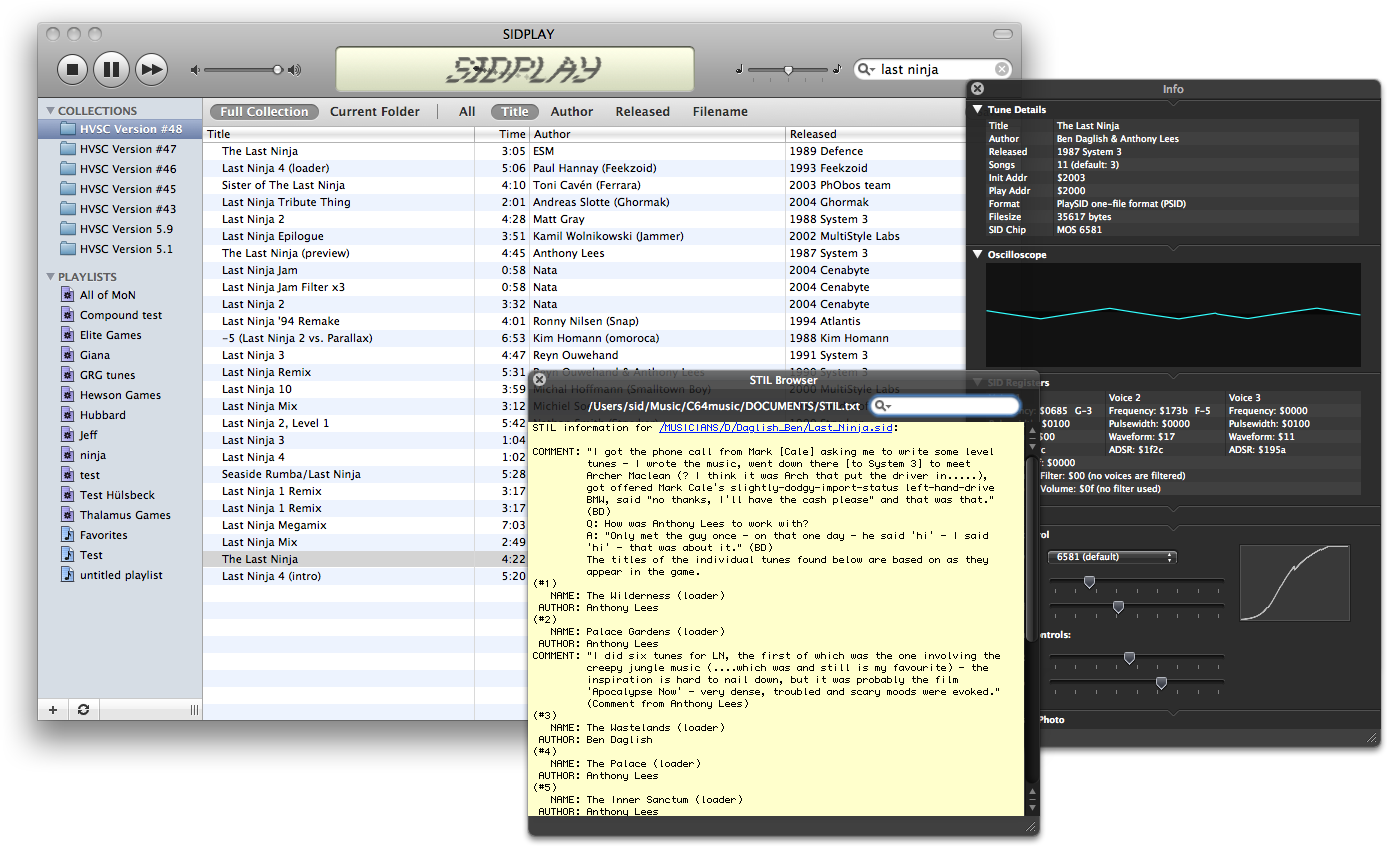Open the 'ninja' playlist icon
The image size is (1387, 846).
point(68,455)
